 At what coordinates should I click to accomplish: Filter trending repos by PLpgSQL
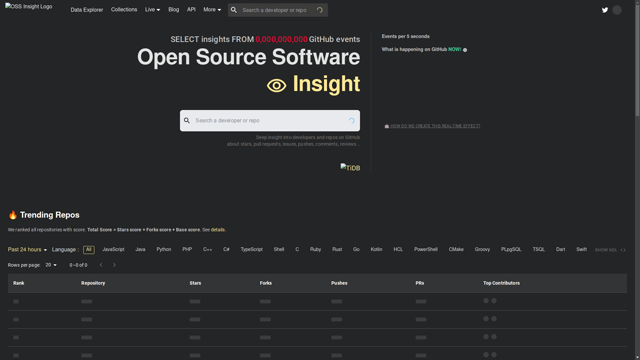coord(511,249)
